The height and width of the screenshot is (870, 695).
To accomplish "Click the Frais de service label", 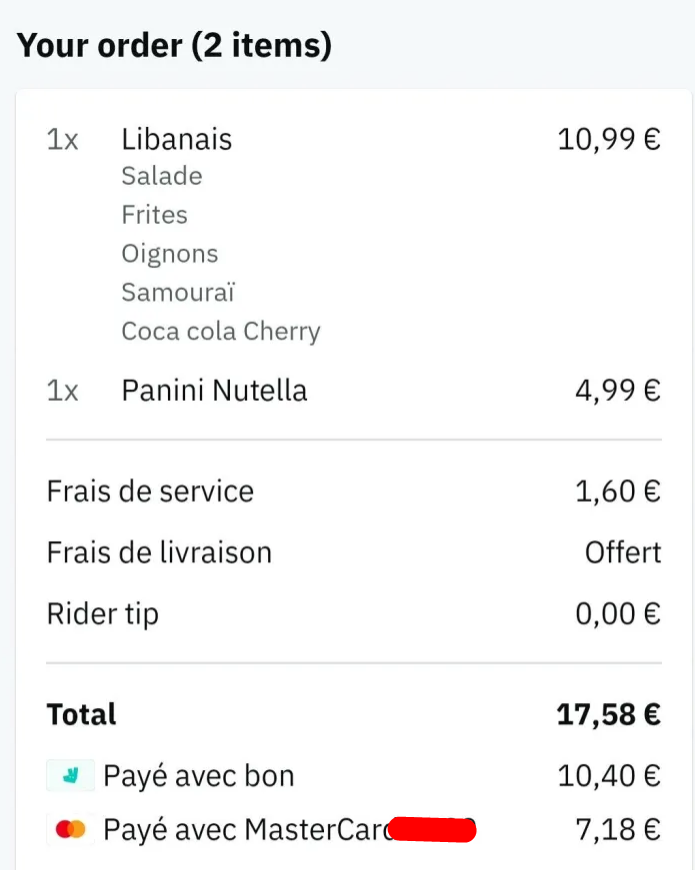I will point(150,491).
